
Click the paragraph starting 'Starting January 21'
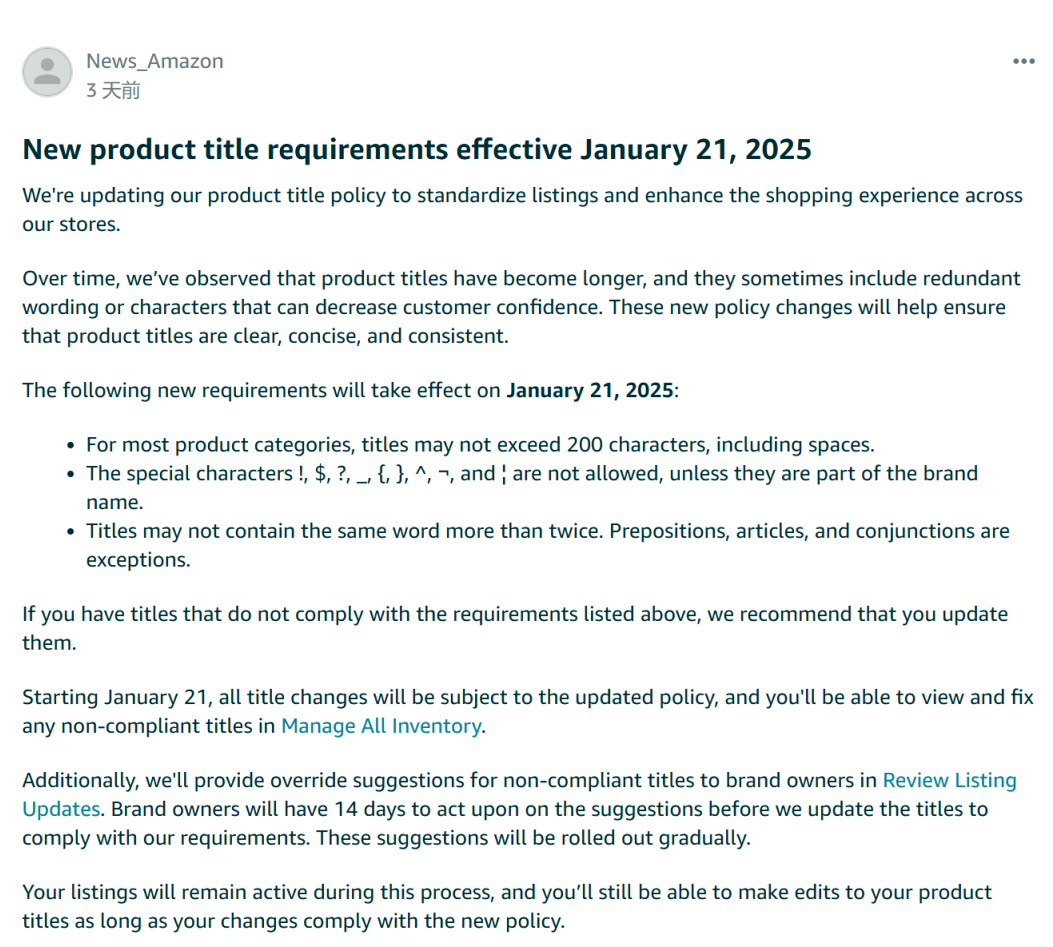pos(528,711)
